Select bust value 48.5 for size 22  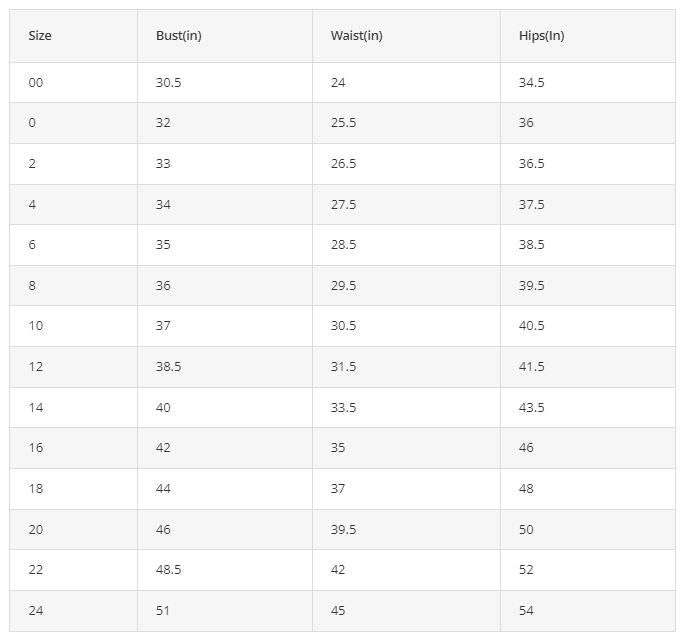169,570
